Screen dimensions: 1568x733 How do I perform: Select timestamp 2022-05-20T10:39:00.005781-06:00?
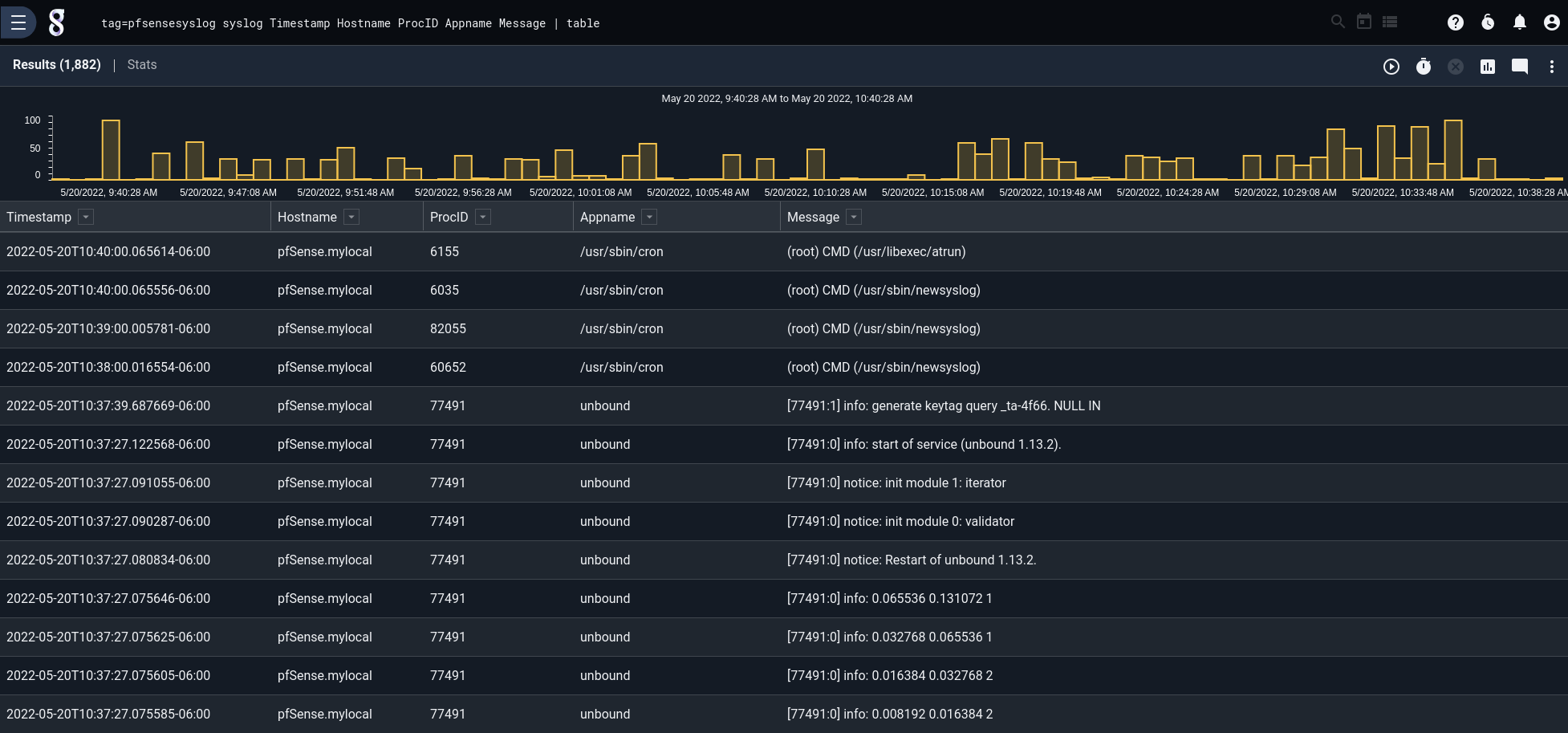click(108, 328)
